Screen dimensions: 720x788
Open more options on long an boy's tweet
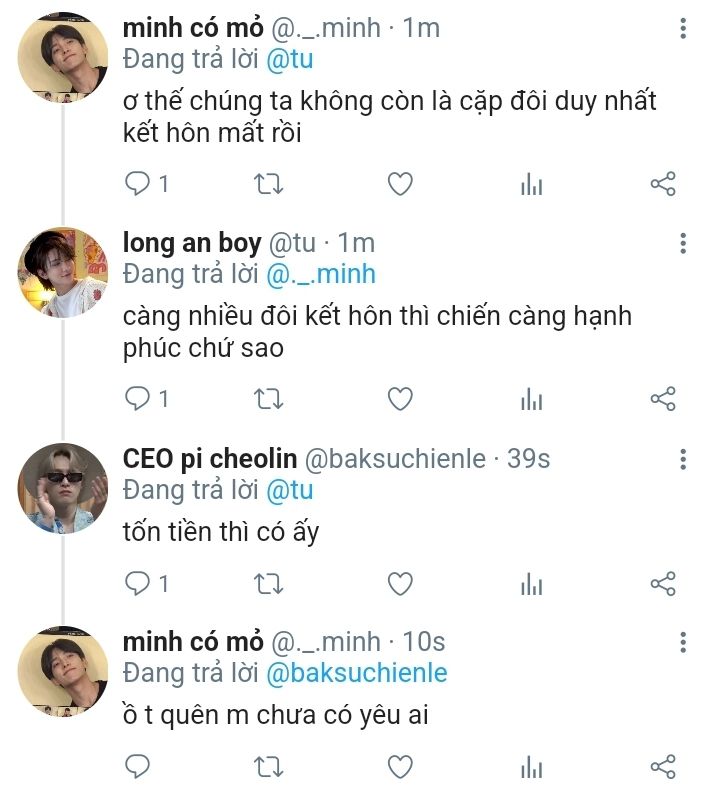[683, 244]
